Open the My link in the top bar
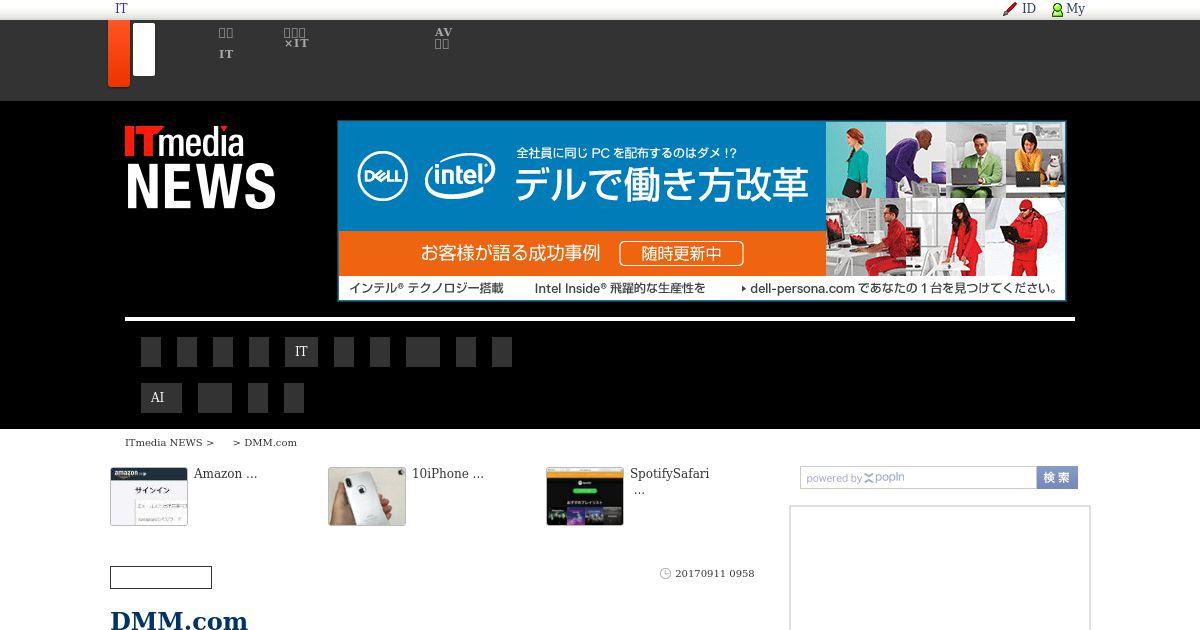The height and width of the screenshot is (630, 1200). (x=1075, y=9)
